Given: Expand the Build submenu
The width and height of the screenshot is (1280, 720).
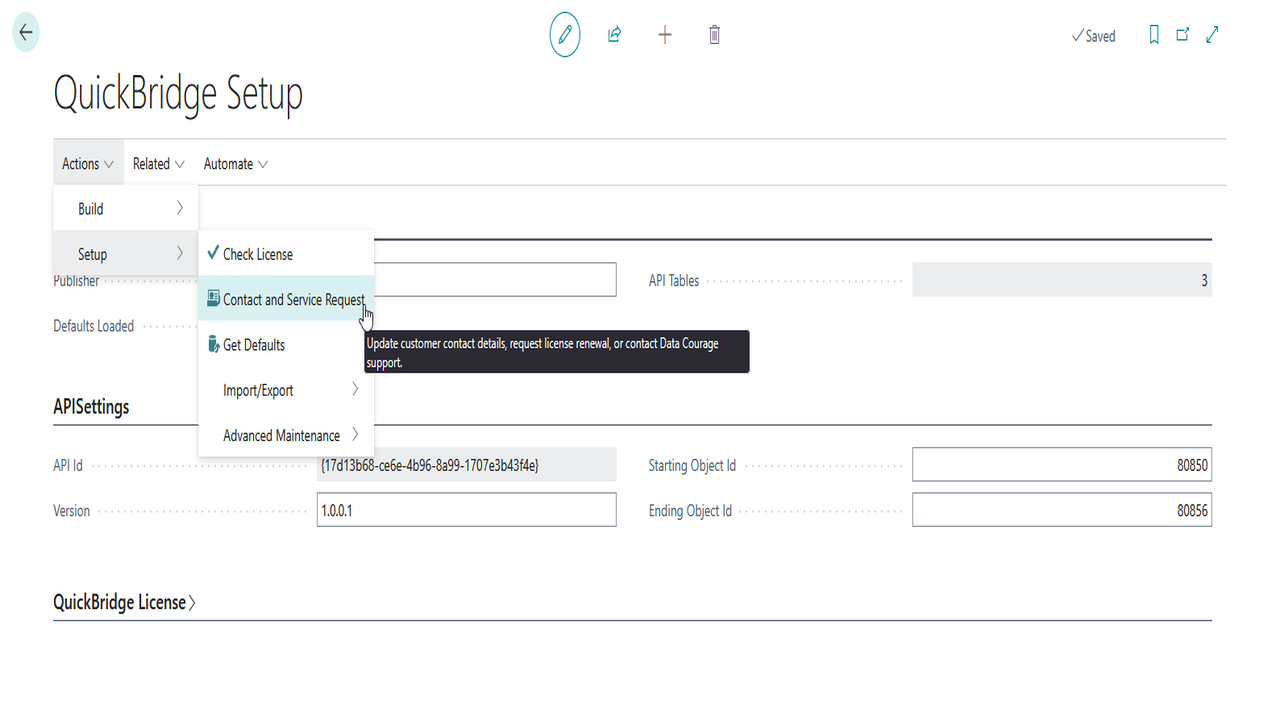Looking at the screenshot, I should point(126,209).
